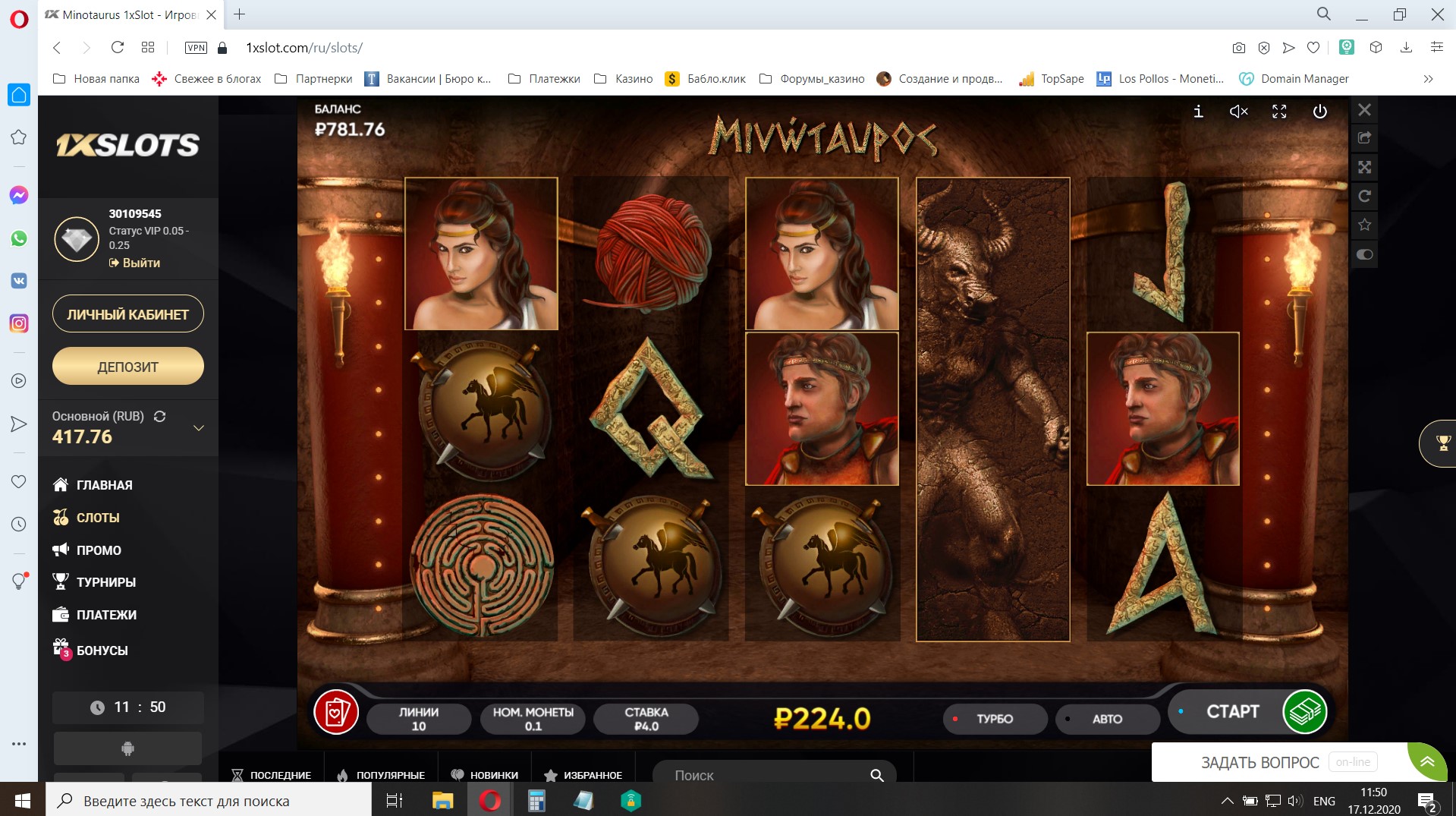The width and height of the screenshot is (1456, 816).
Task: Add page to bookmarks heart icon
Action: (1313, 48)
